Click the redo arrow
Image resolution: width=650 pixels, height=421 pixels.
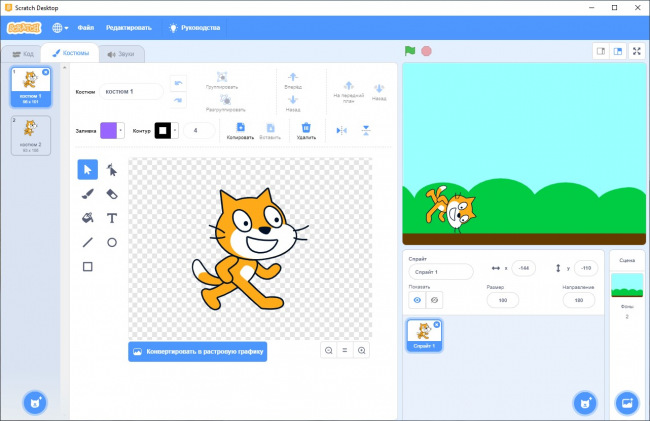tap(178, 100)
